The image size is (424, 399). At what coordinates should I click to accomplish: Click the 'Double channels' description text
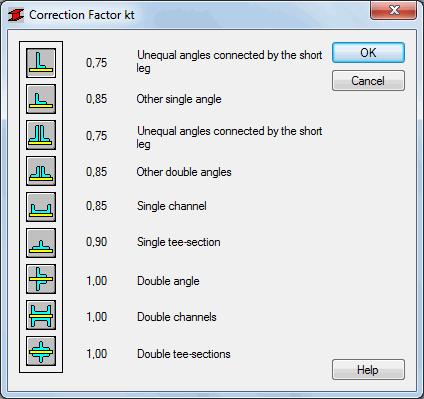click(x=177, y=317)
